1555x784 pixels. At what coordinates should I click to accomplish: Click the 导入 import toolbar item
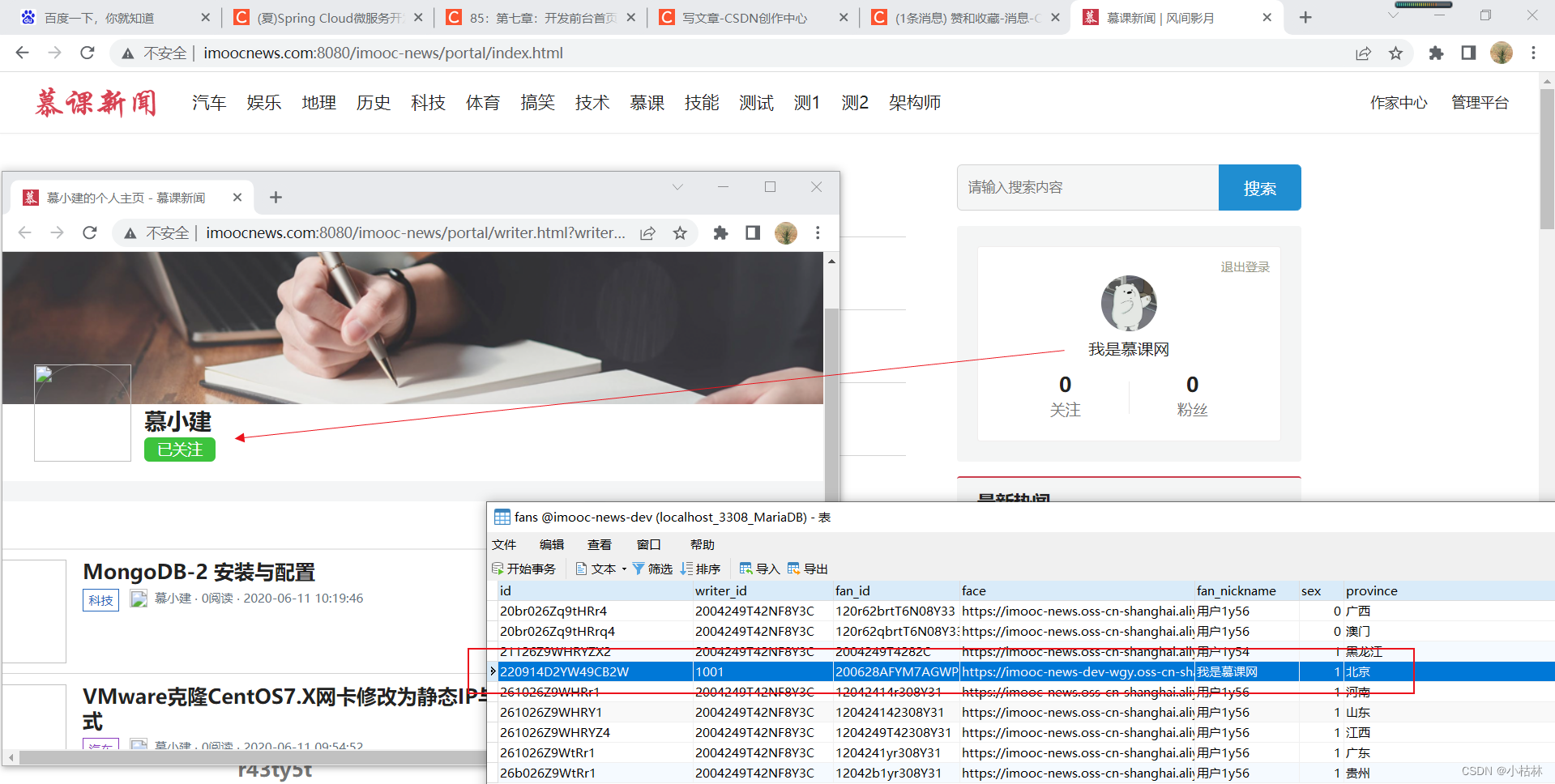pos(759,569)
